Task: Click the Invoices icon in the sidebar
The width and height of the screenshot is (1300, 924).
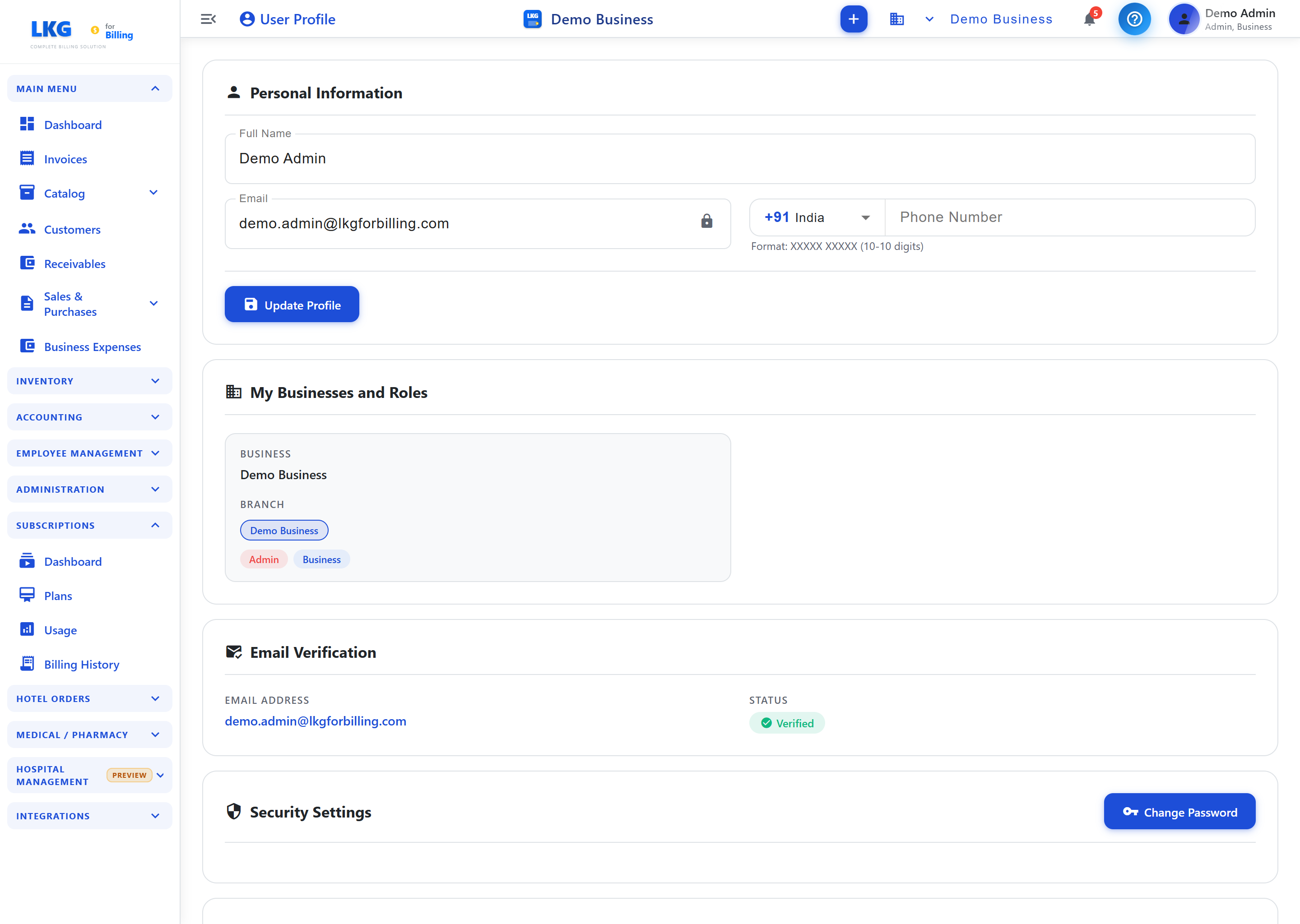Action: coord(27,159)
